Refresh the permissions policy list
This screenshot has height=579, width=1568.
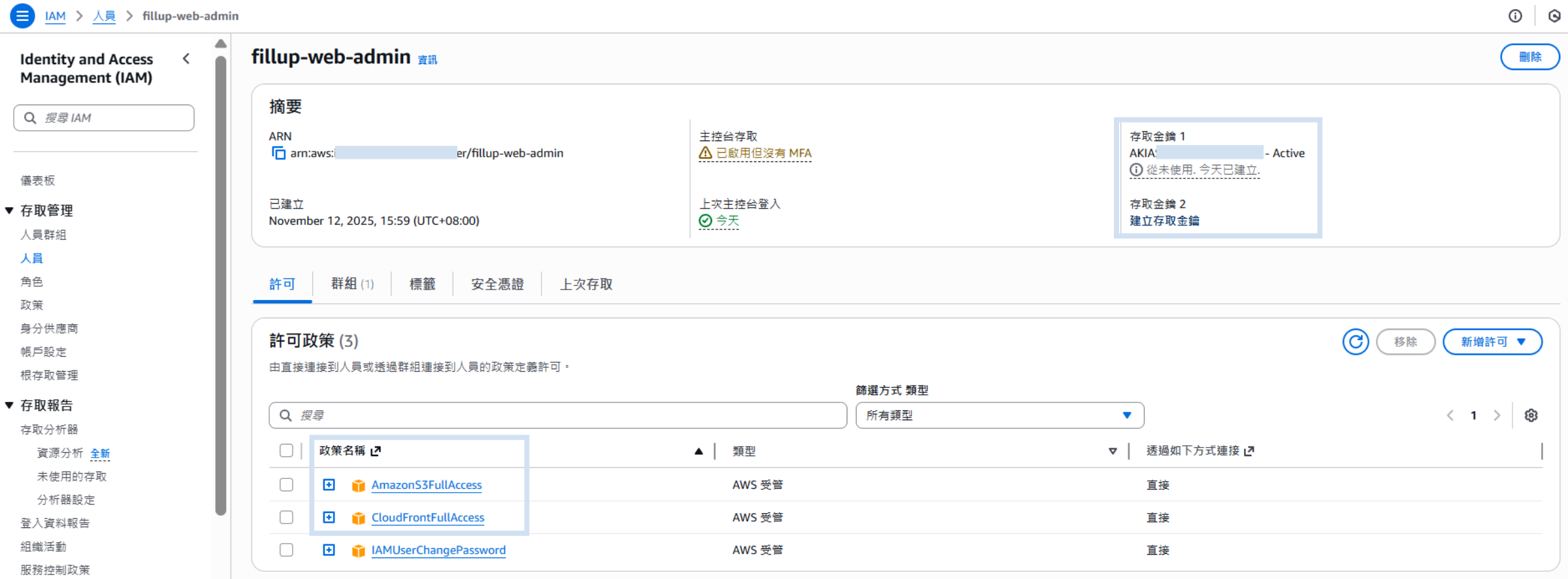click(x=1356, y=342)
